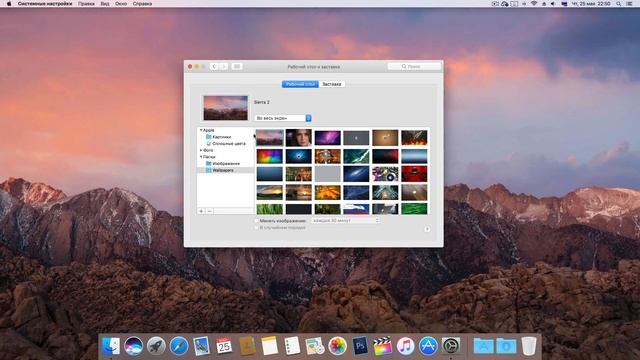Click the date and time in menu bar
The image size is (640, 360).
[591, 4]
